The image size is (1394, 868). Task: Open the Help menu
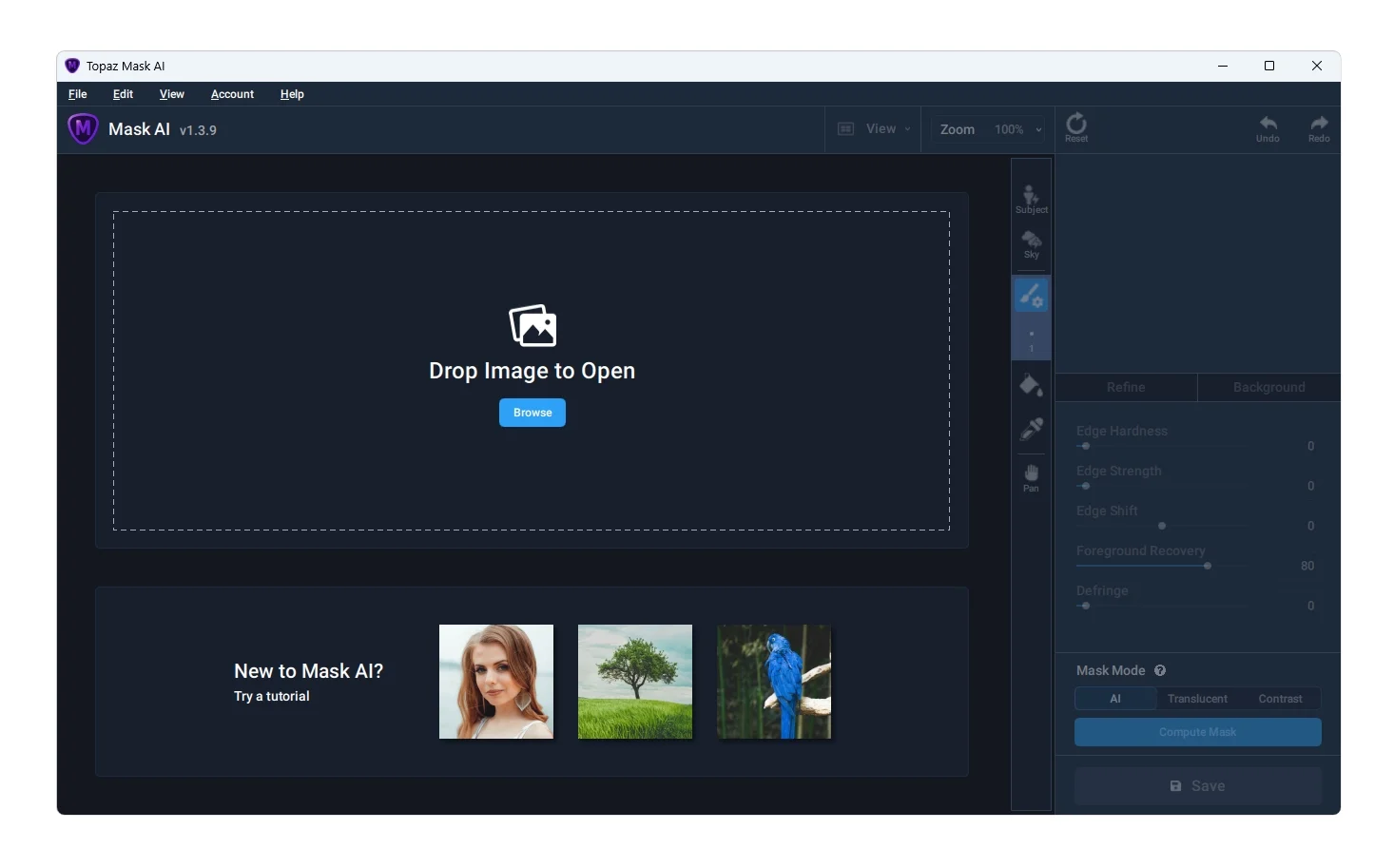292,94
